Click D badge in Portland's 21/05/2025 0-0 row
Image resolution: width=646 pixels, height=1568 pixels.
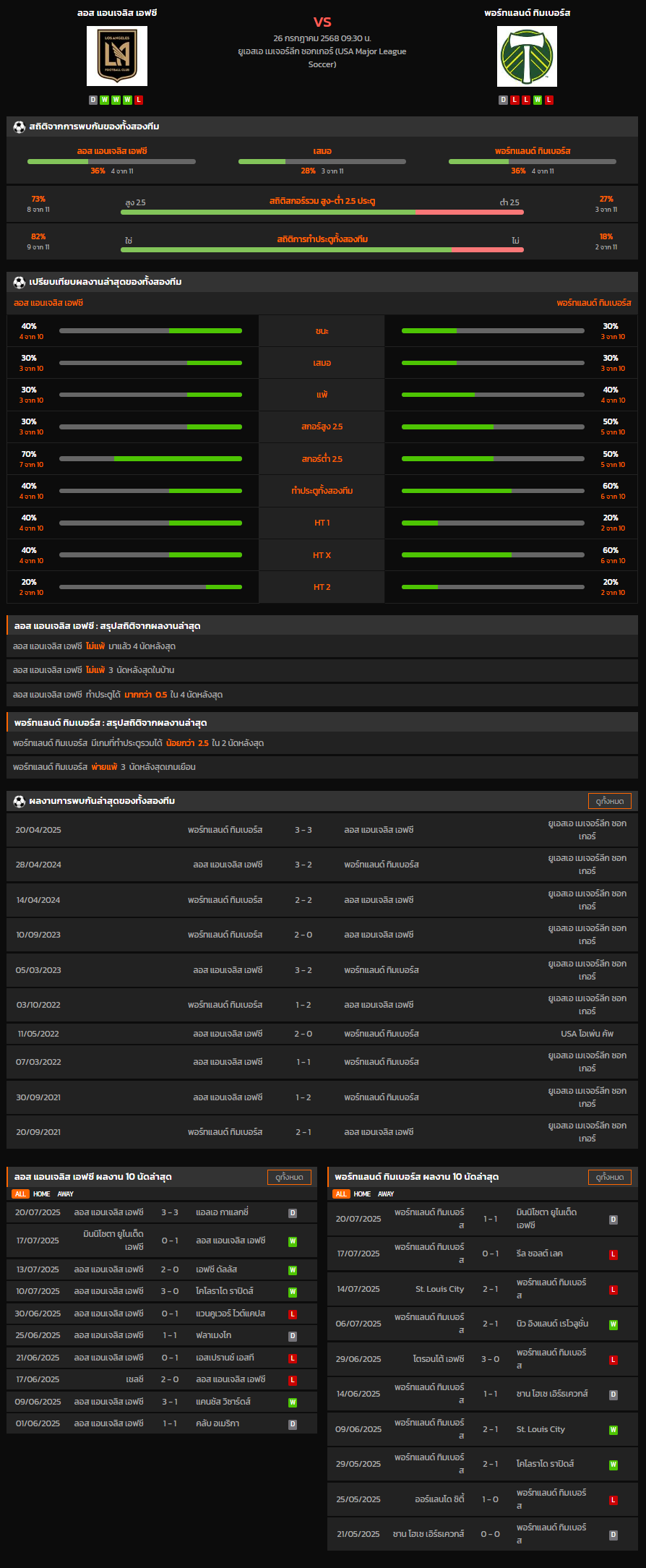(x=613, y=1535)
